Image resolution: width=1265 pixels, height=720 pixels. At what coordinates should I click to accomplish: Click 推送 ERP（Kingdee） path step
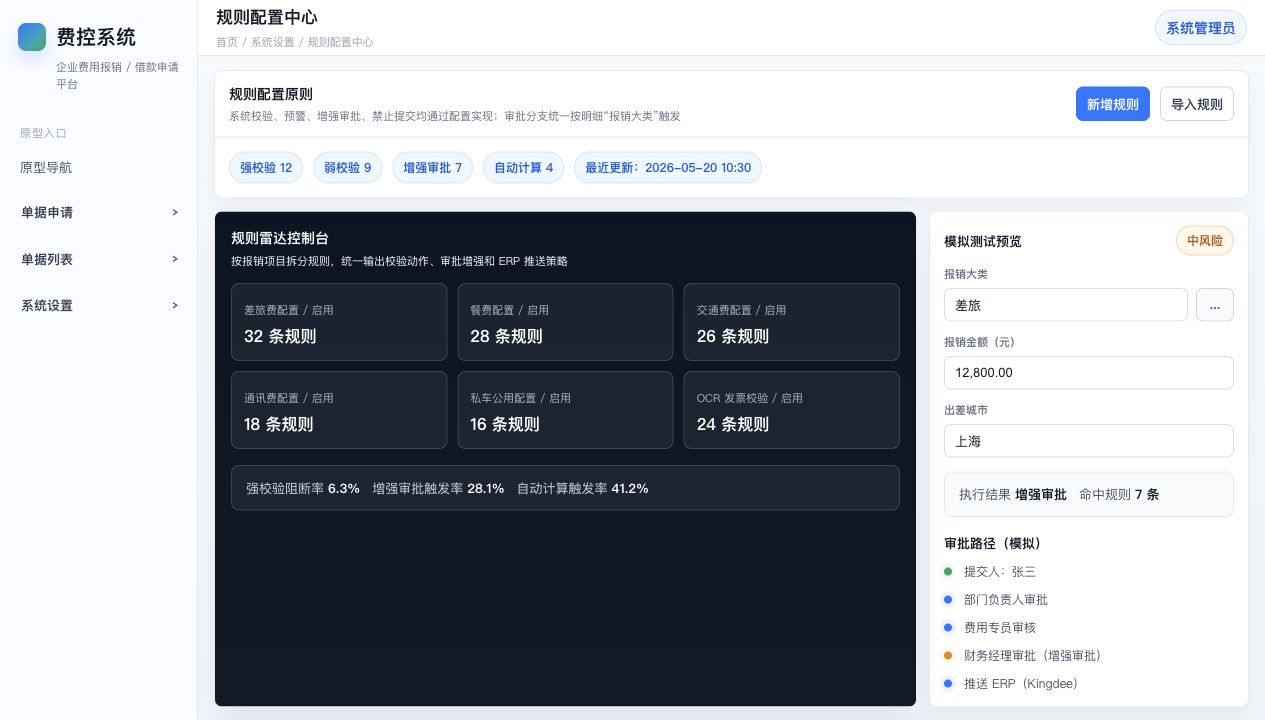pos(1021,684)
